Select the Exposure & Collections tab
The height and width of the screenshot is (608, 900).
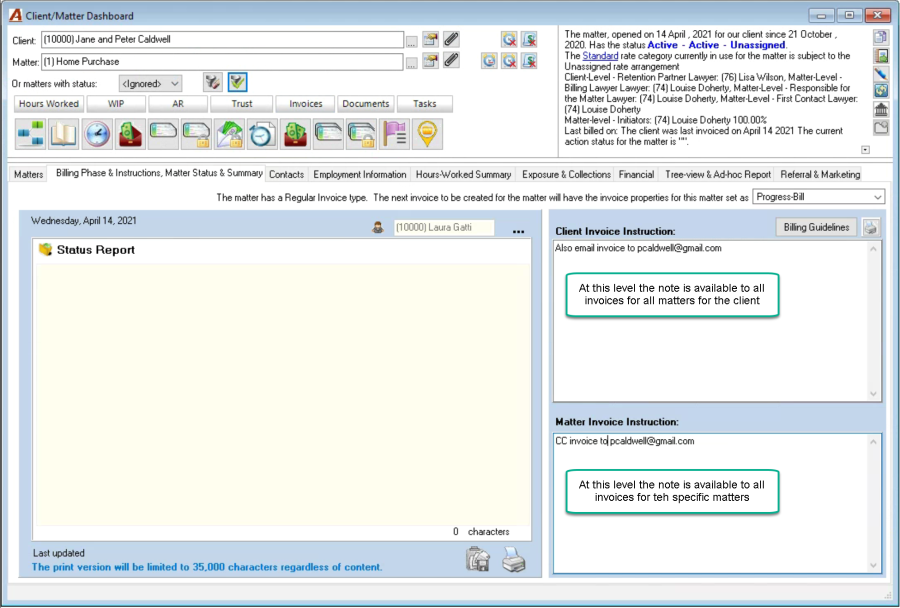(566, 175)
